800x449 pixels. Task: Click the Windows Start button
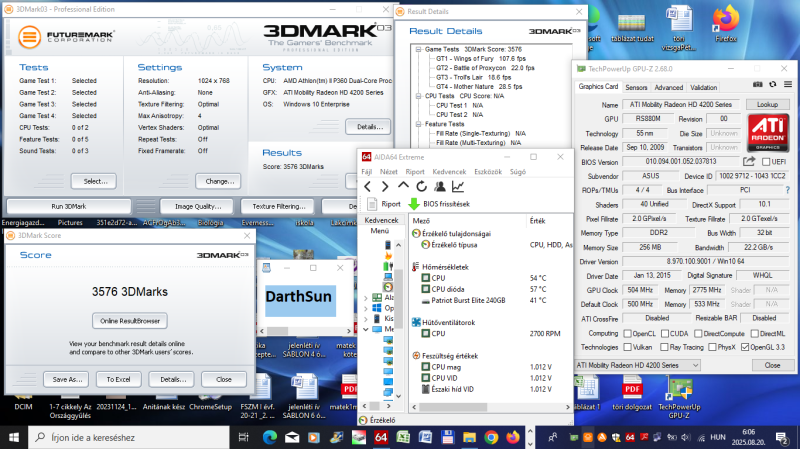coord(14,437)
